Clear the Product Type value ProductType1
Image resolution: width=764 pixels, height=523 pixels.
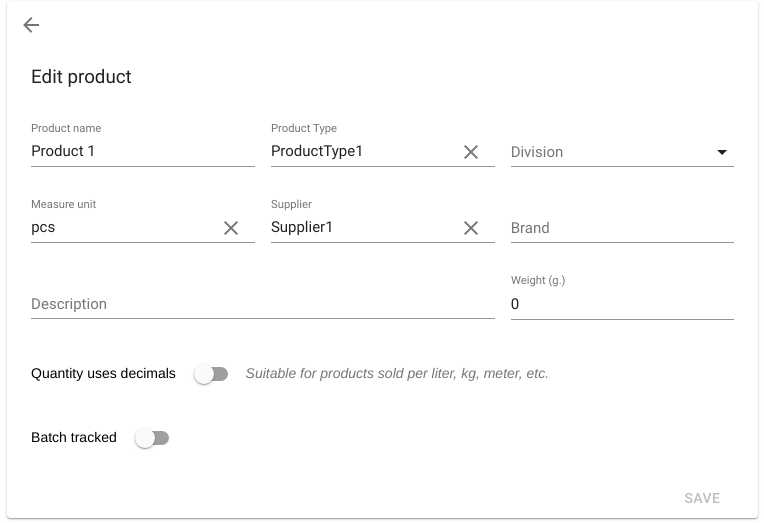coord(471,152)
